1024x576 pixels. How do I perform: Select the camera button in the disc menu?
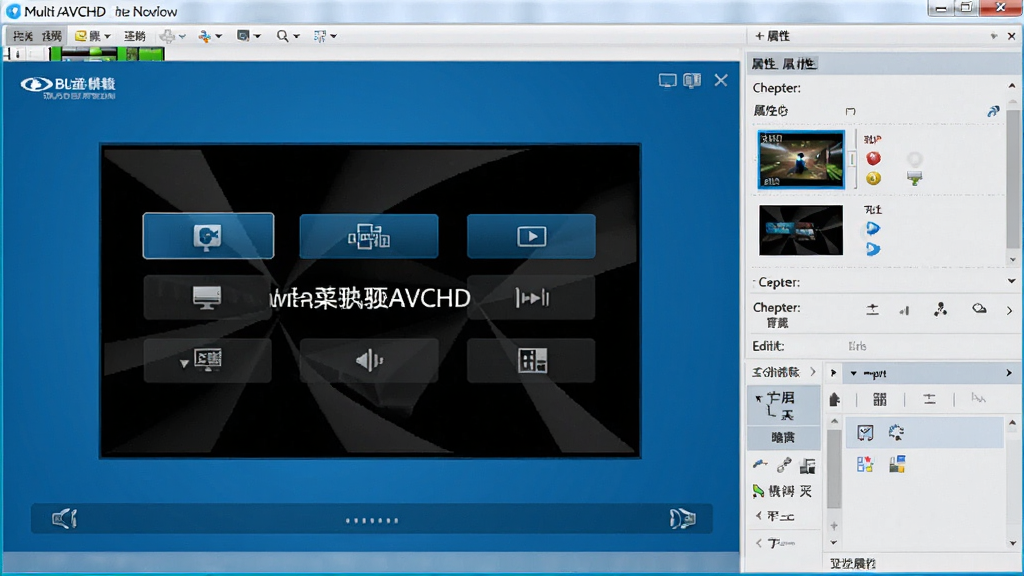tap(208, 236)
